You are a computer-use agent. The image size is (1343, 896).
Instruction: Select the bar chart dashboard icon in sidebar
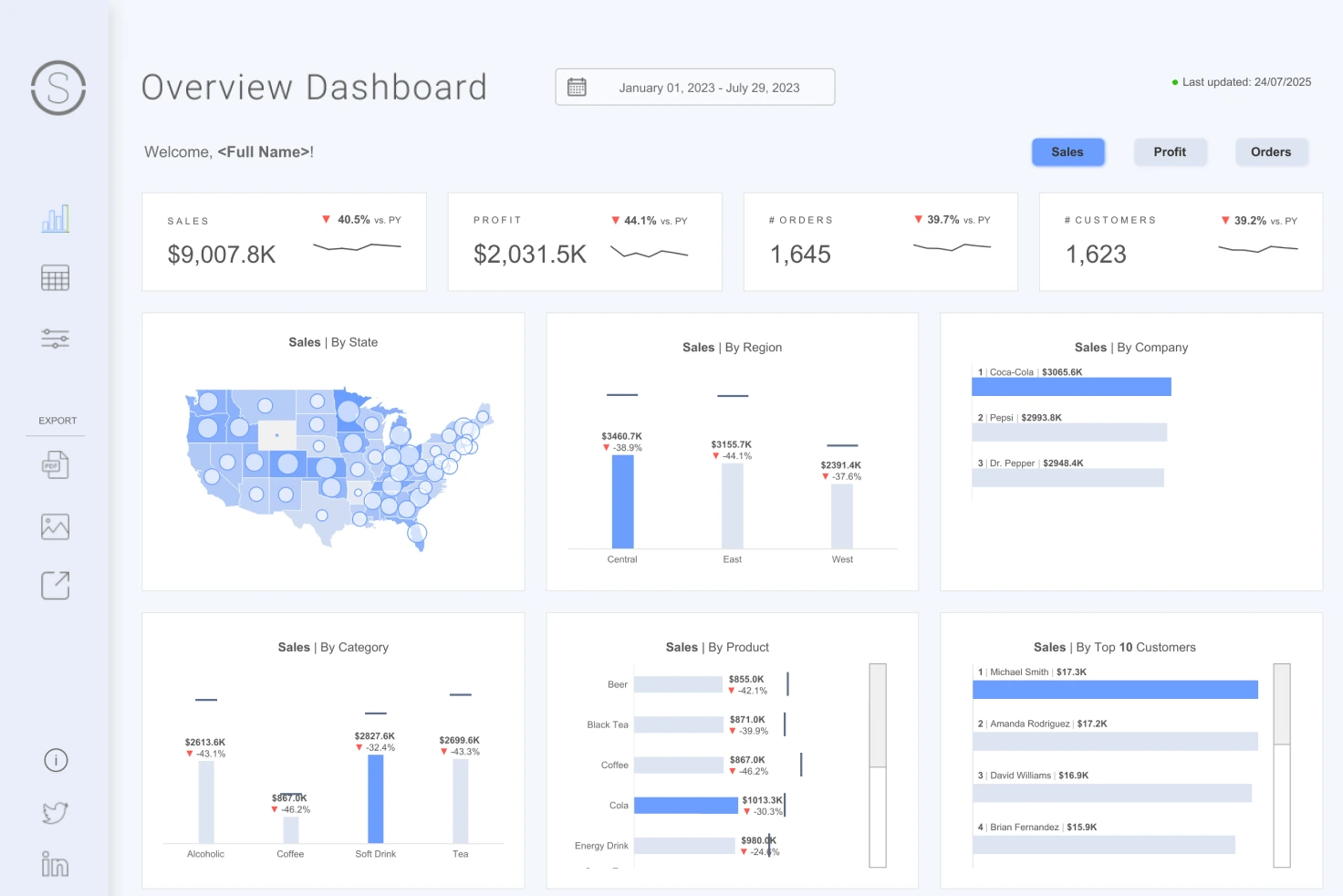55,218
